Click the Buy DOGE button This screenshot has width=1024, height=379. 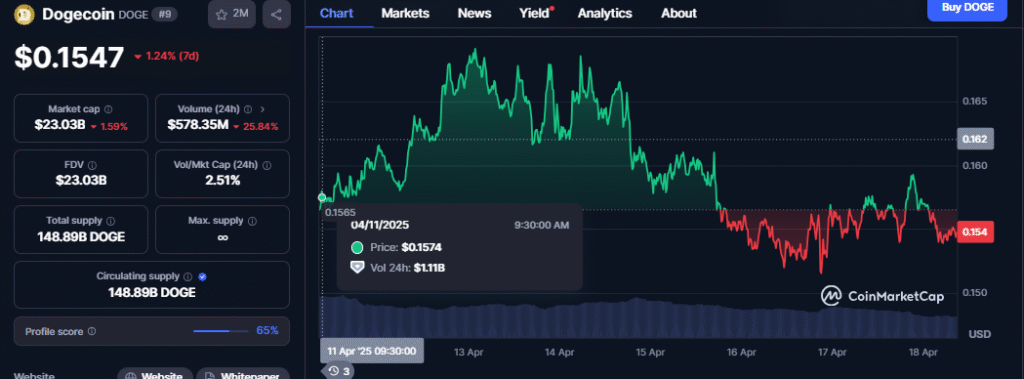pyautogui.click(x=967, y=9)
